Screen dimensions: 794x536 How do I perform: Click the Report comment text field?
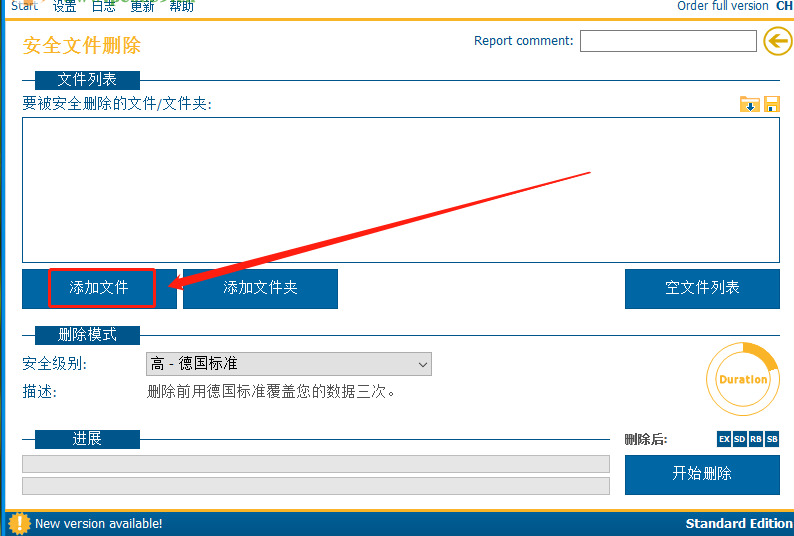pyautogui.click(x=668, y=41)
